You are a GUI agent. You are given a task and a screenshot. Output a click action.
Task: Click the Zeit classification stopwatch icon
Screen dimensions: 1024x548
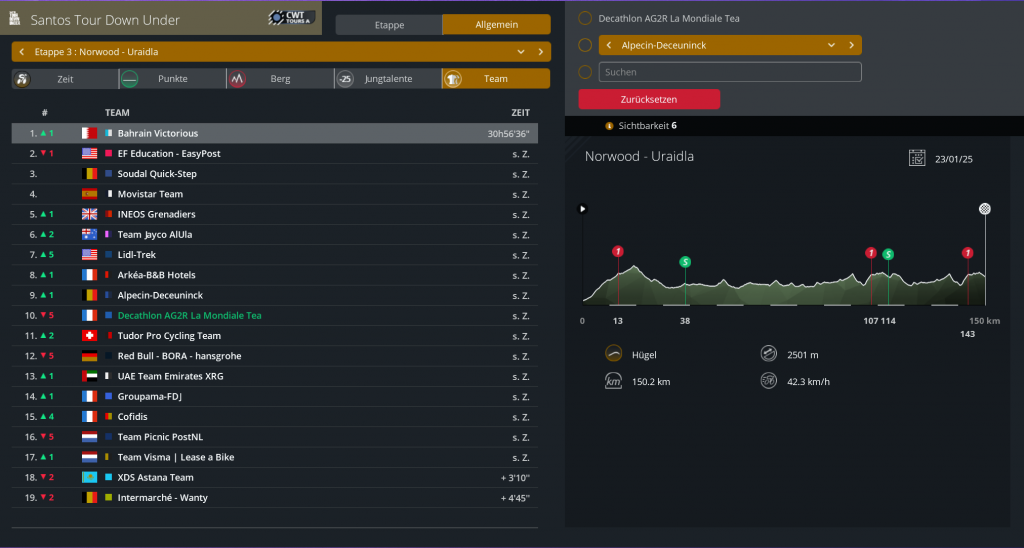(x=24, y=79)
